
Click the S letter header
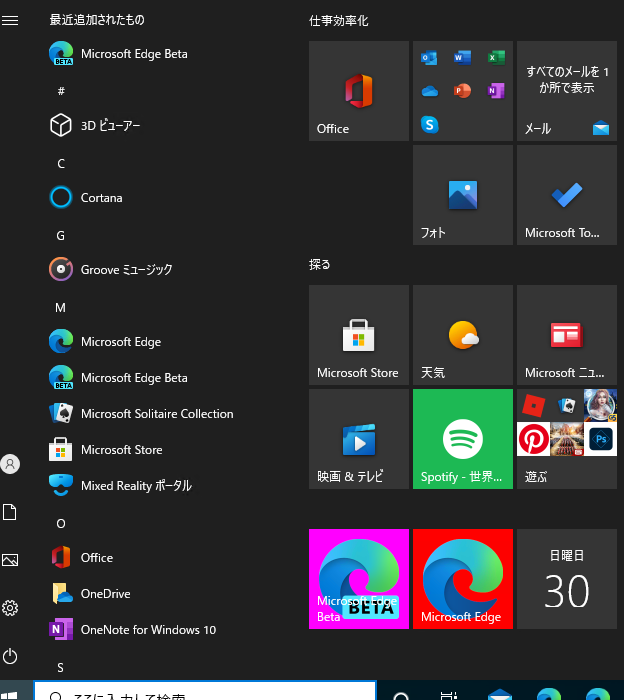60,667
